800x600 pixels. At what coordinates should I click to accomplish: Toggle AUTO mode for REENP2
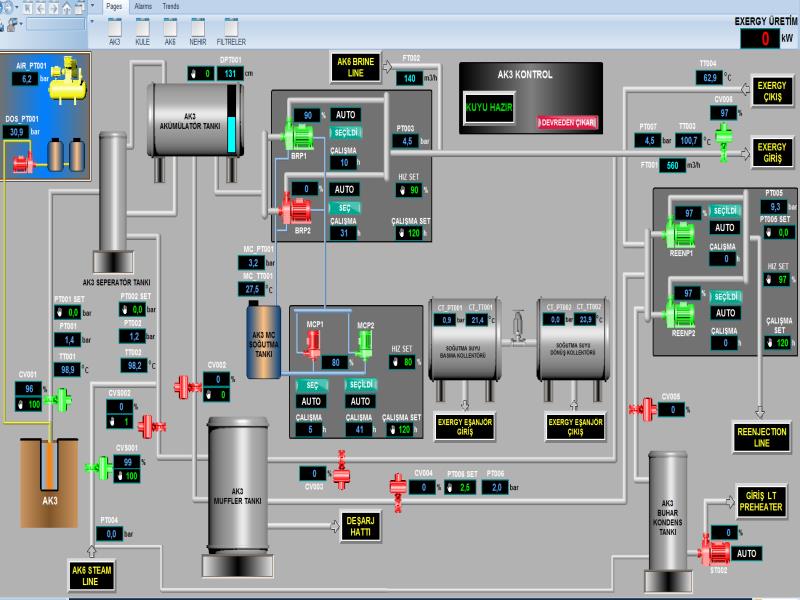(x=726, y=313)
